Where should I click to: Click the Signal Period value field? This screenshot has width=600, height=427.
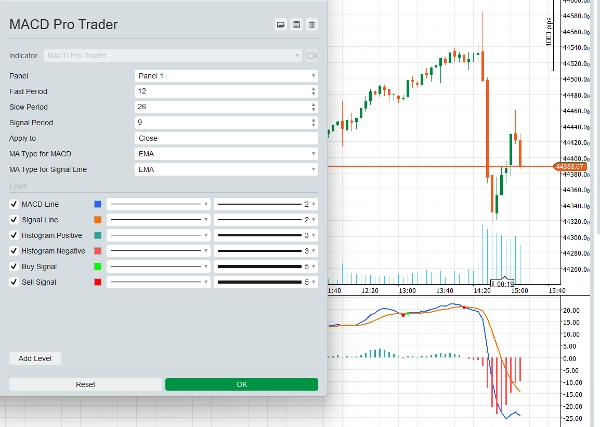tap(226, 123)
